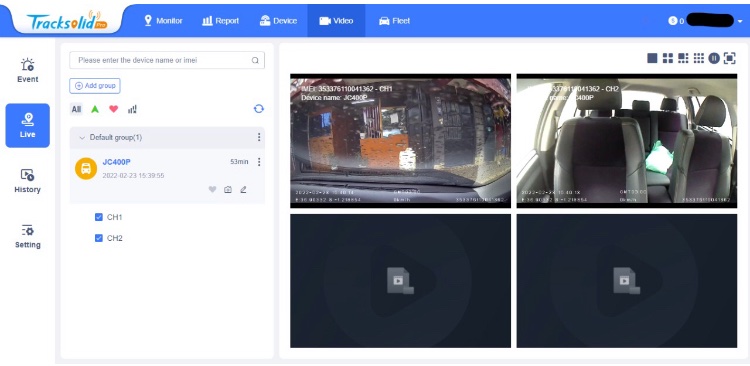The width and height of the screenshot is (750, 366).
Task: Open the Event sidebar section
Action: 28,71
